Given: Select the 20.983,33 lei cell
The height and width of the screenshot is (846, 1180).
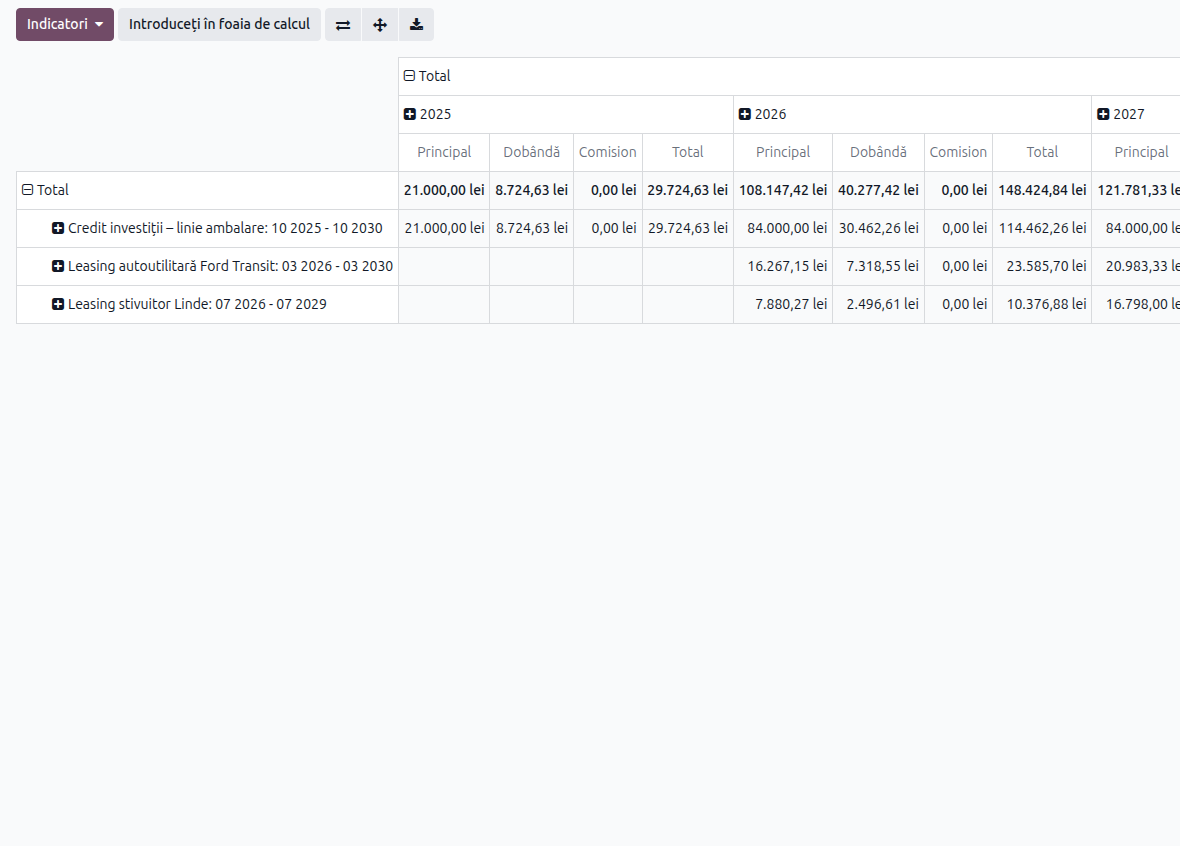Looking at the screenshot, I should [1136, 266].
